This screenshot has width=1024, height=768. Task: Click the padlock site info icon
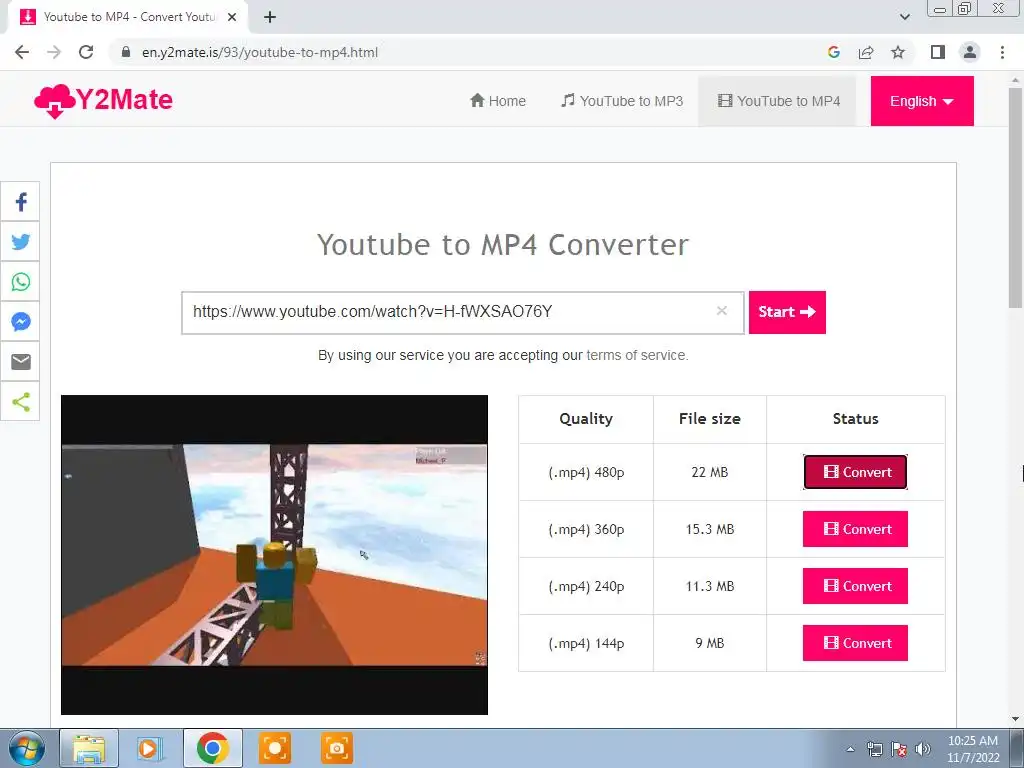(126, 52)
